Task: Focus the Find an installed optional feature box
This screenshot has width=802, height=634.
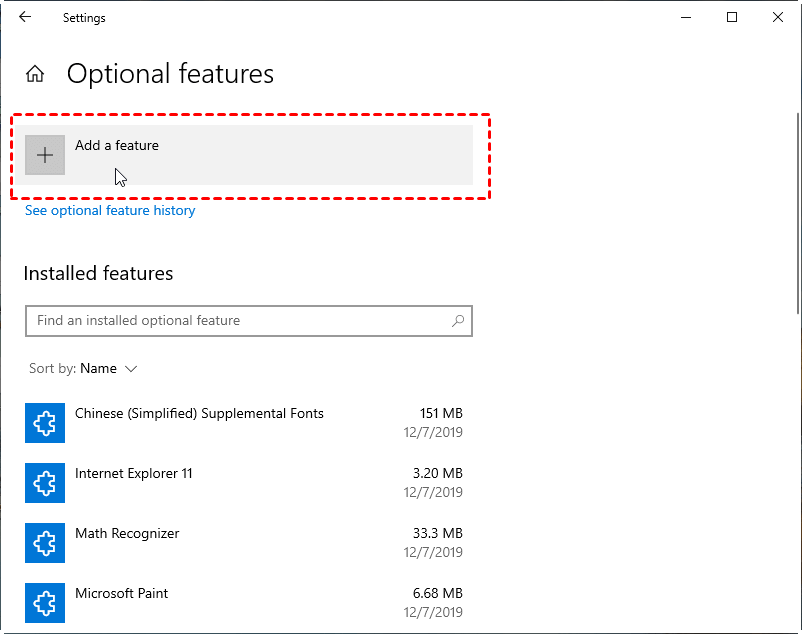Action: [x=238, y=321]
